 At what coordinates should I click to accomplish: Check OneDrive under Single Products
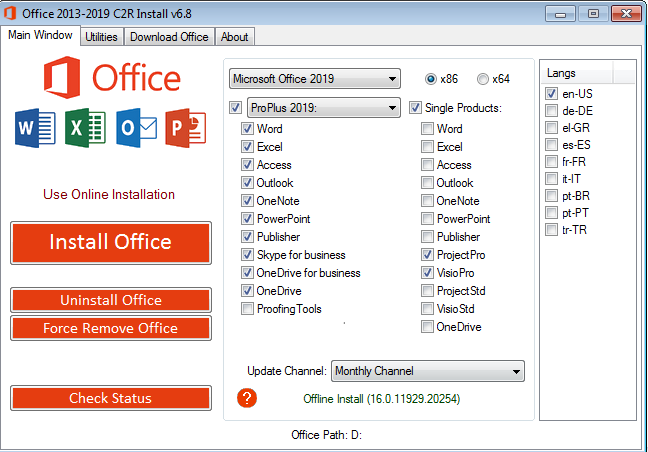pos(427,327)
